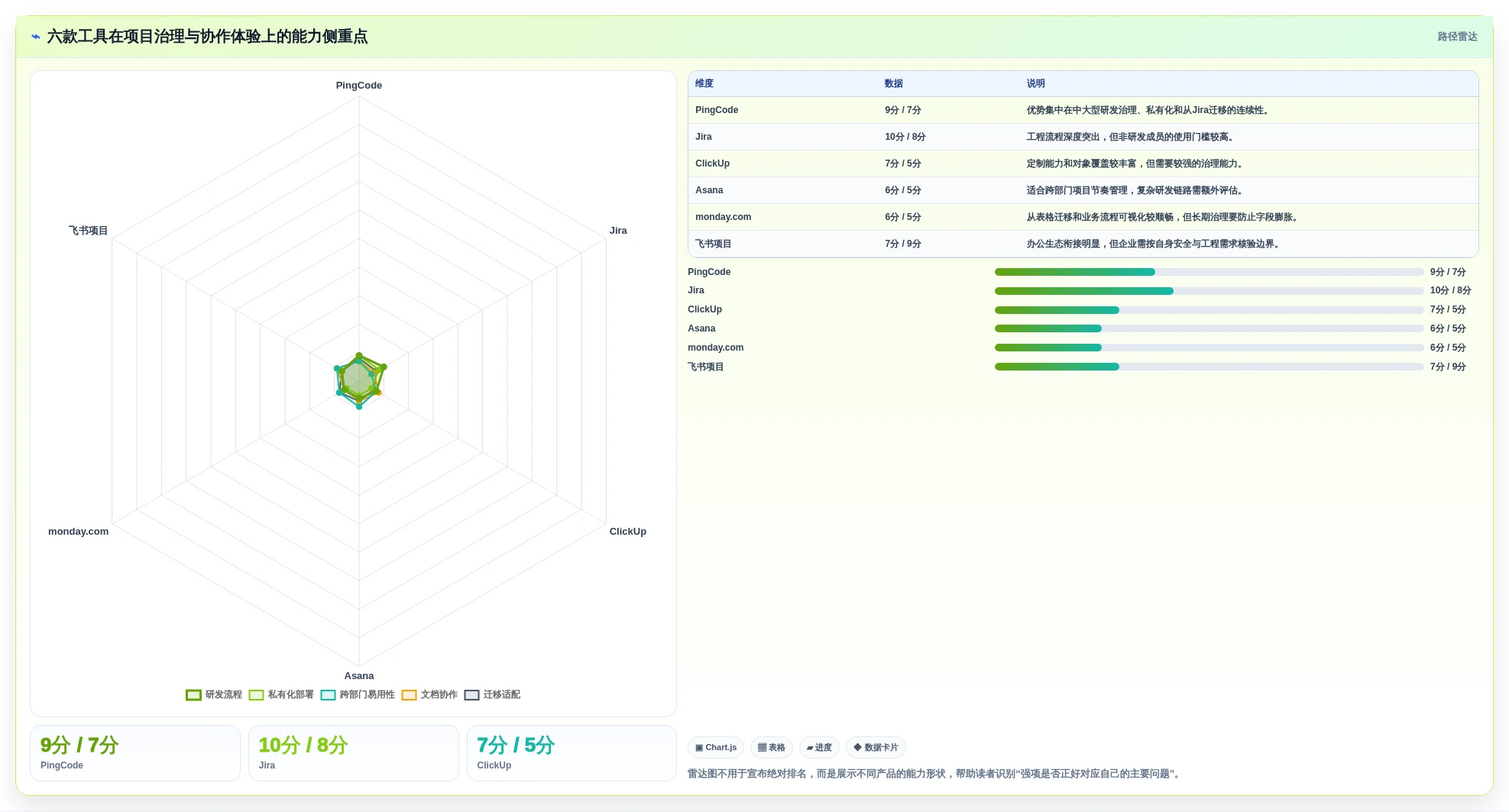Click the monday.com progress bar

[1209, 348]
